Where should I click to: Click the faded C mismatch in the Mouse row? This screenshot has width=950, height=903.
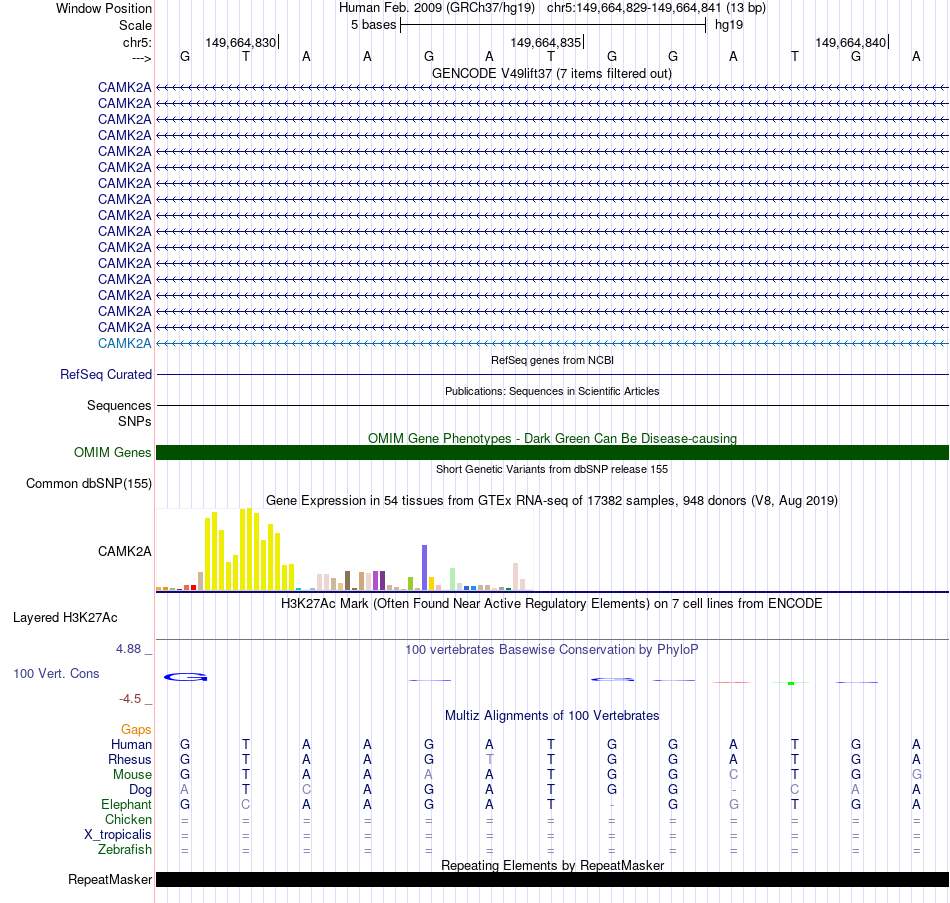(x=734, y=775)
